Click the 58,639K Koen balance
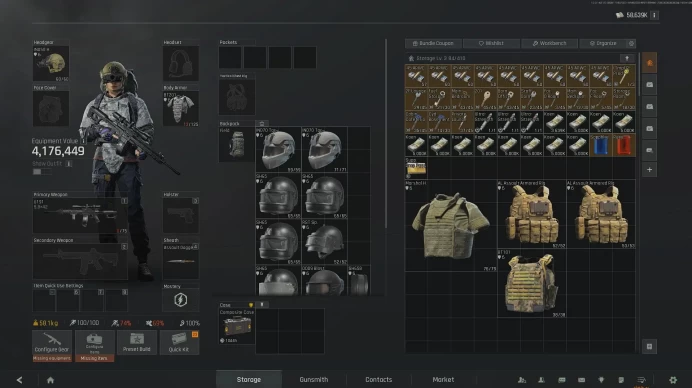692x388 pixels. click(632, 15)
